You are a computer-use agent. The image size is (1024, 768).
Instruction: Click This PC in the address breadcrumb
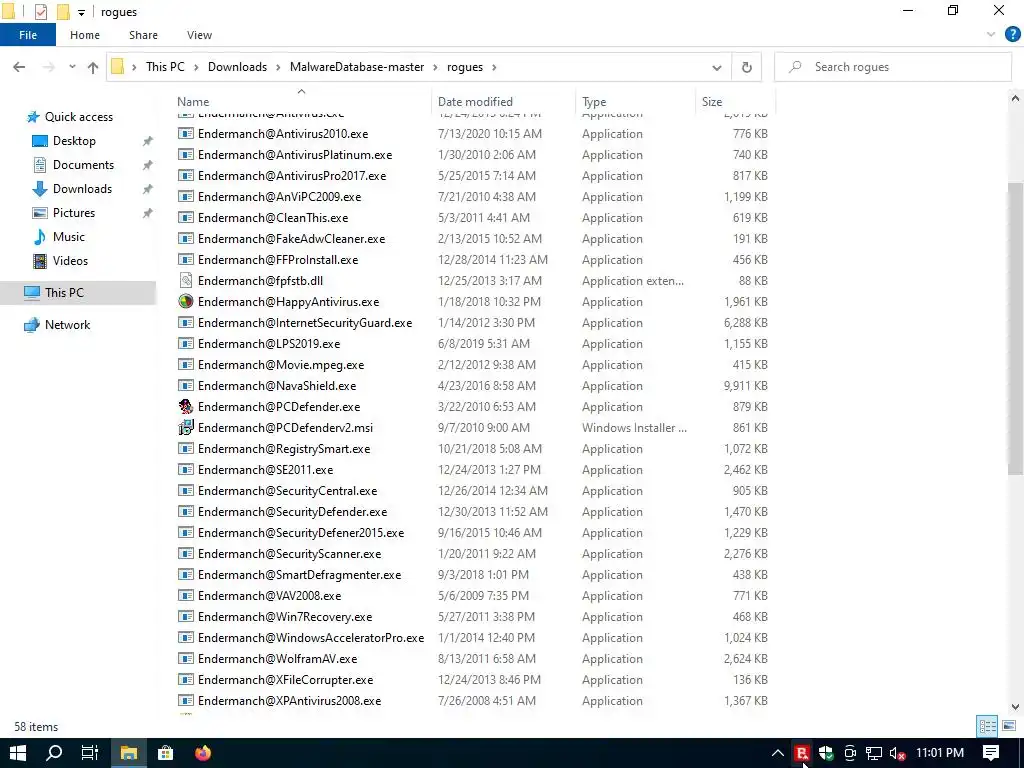click(165, 67)
